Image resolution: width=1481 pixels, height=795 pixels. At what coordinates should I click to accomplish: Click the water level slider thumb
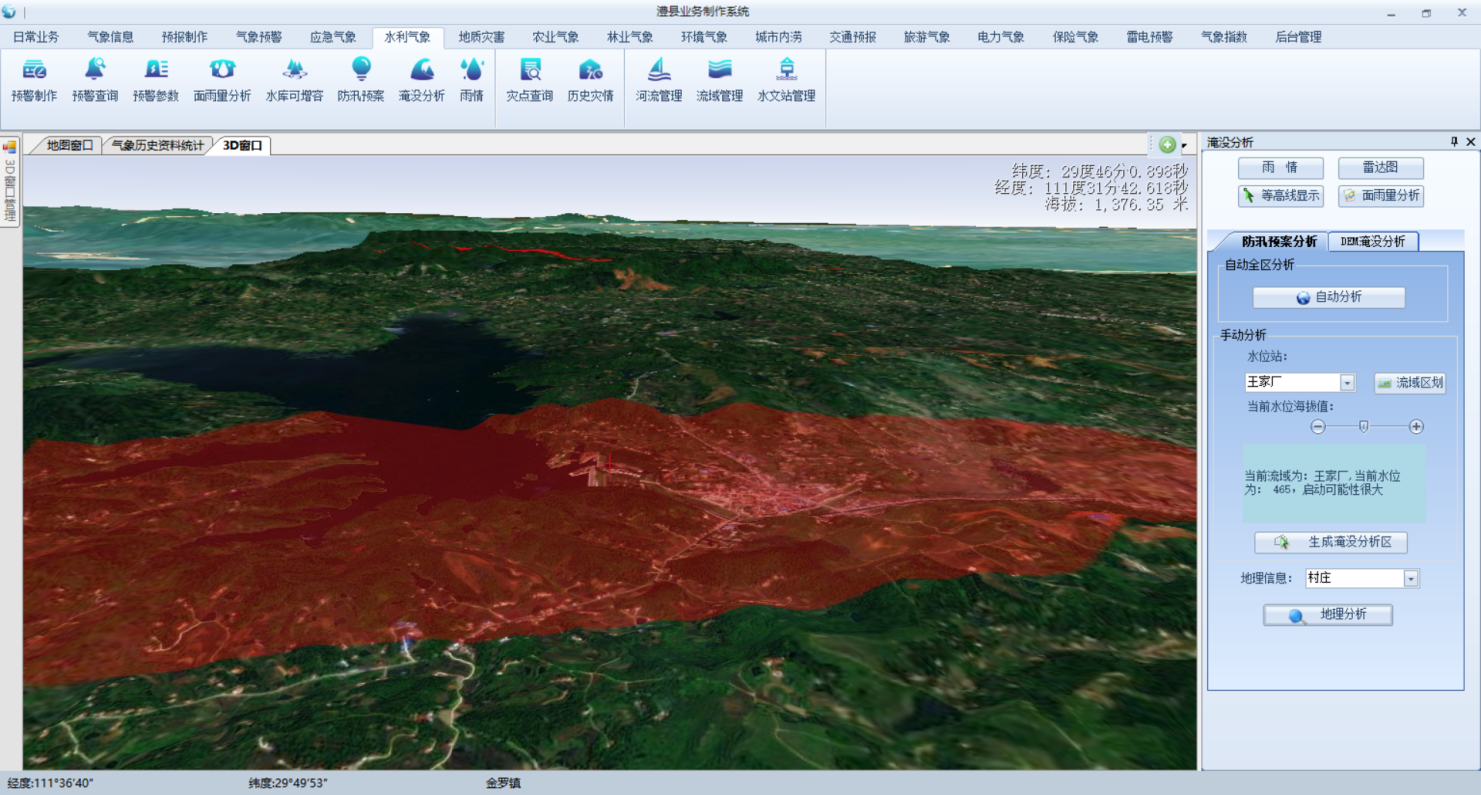point(1363,427)
